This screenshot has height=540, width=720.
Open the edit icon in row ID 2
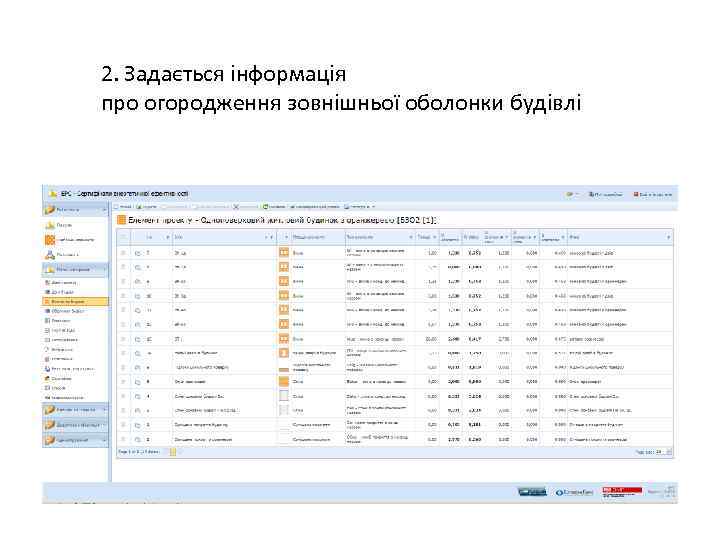pyautogui.click(x=138, y=439)
